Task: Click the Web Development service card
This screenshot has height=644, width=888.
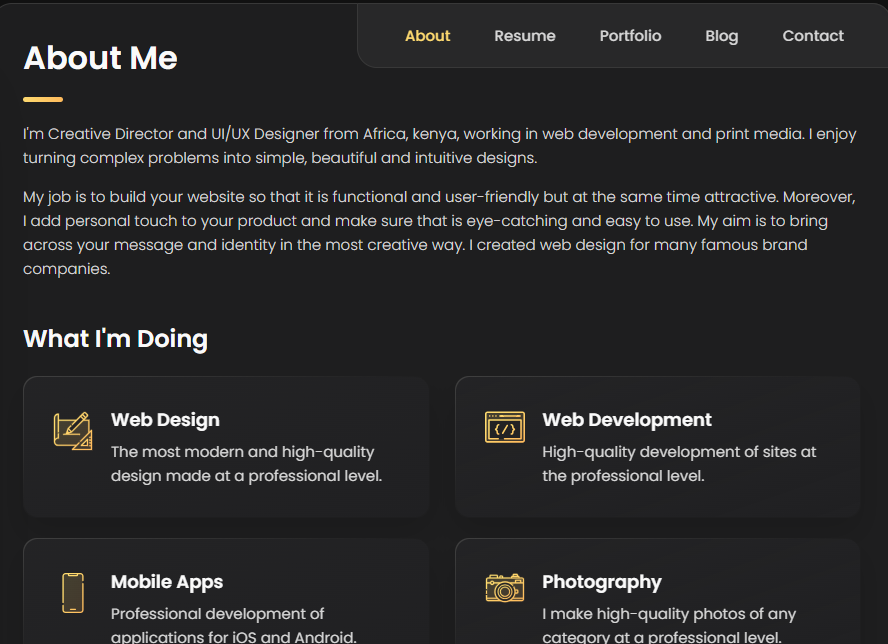Action: coord(657,446)
